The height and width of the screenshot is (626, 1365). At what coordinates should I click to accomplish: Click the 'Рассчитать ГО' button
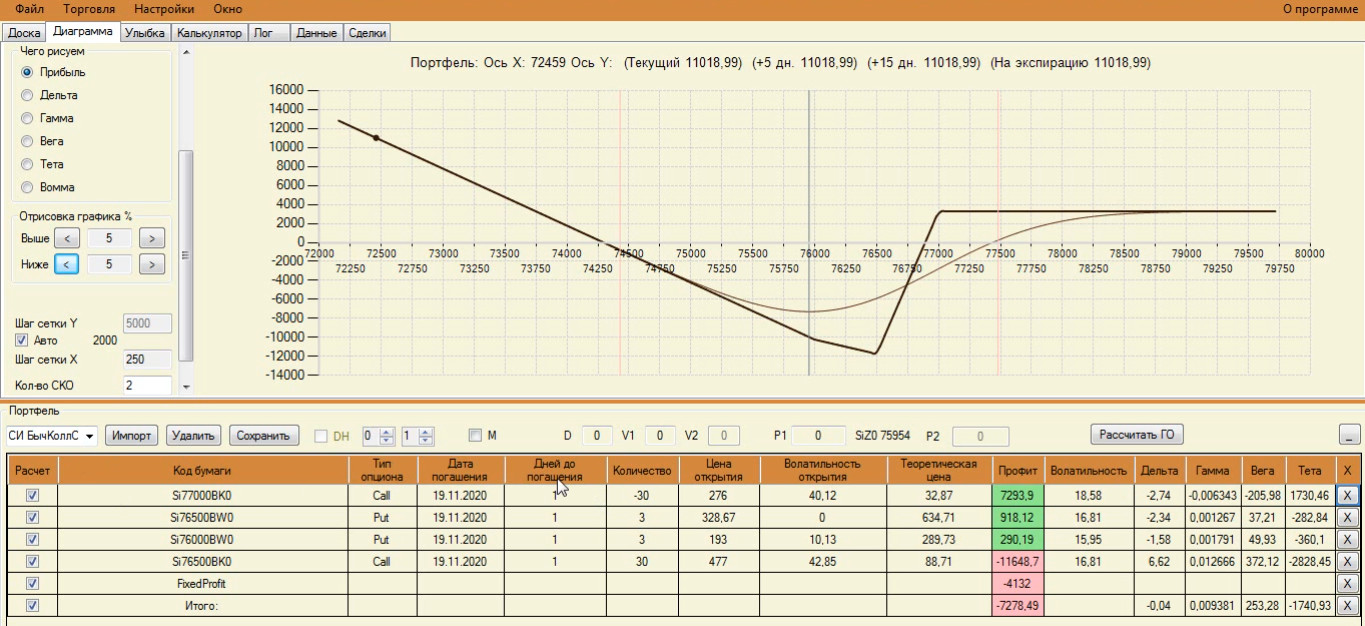coord(1136,434)
